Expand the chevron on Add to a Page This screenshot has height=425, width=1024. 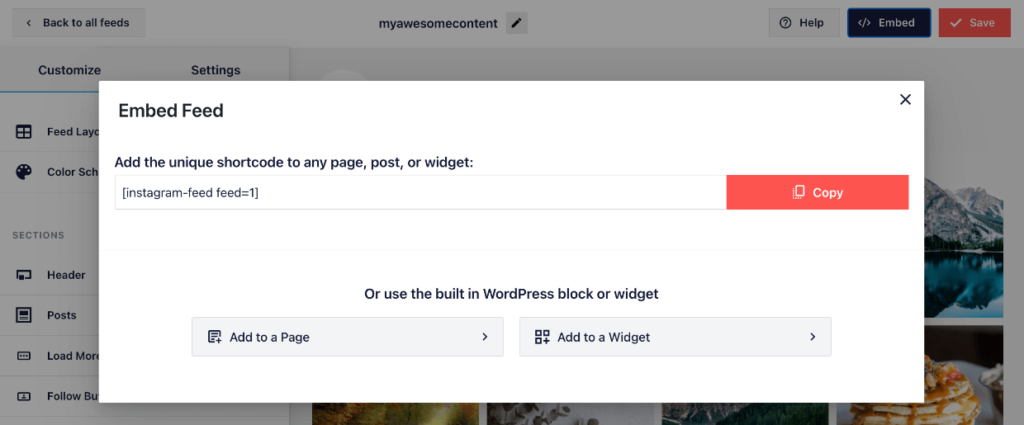click(x=485, y=337)
